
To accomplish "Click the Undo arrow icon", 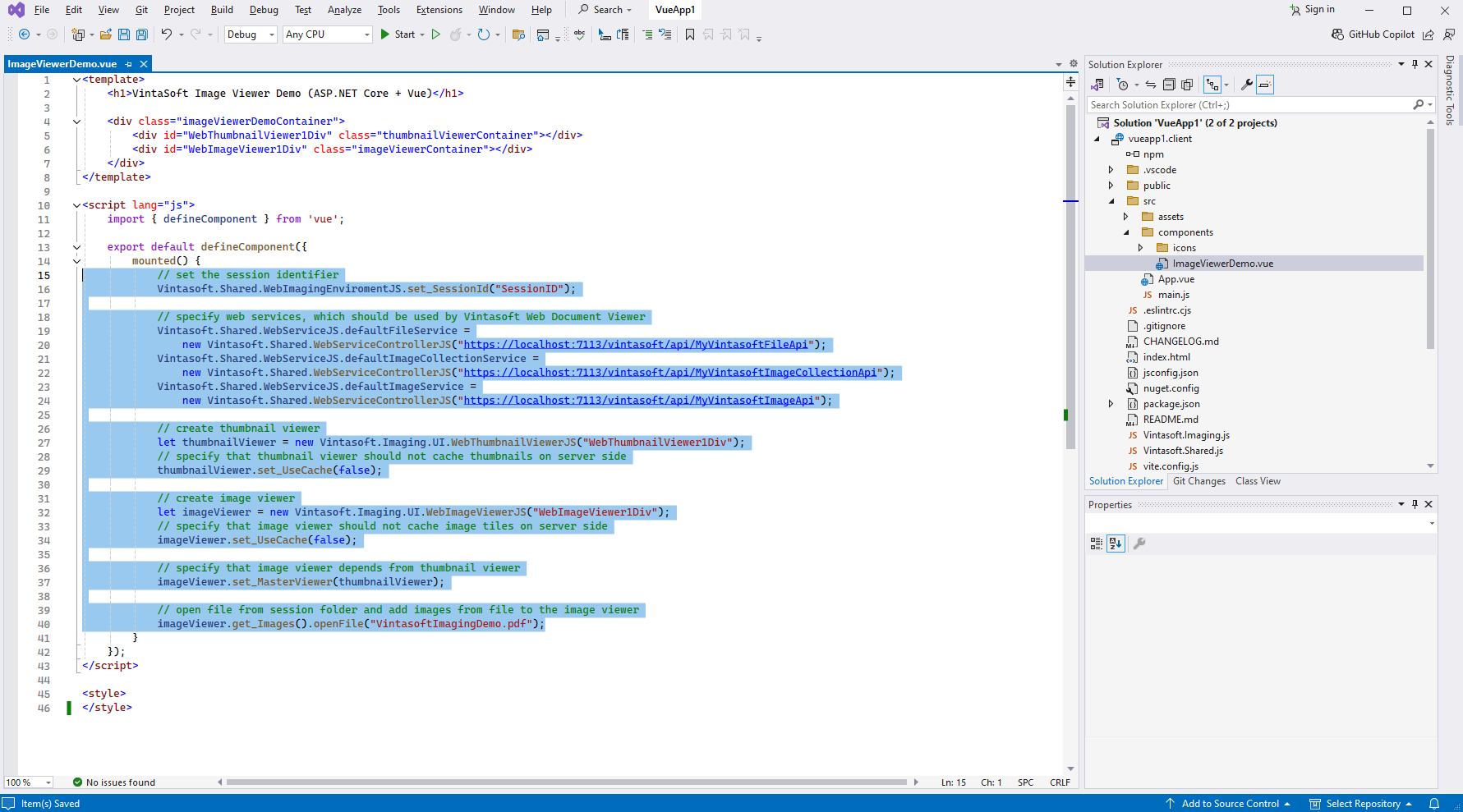I will click(x=167, y=34).
